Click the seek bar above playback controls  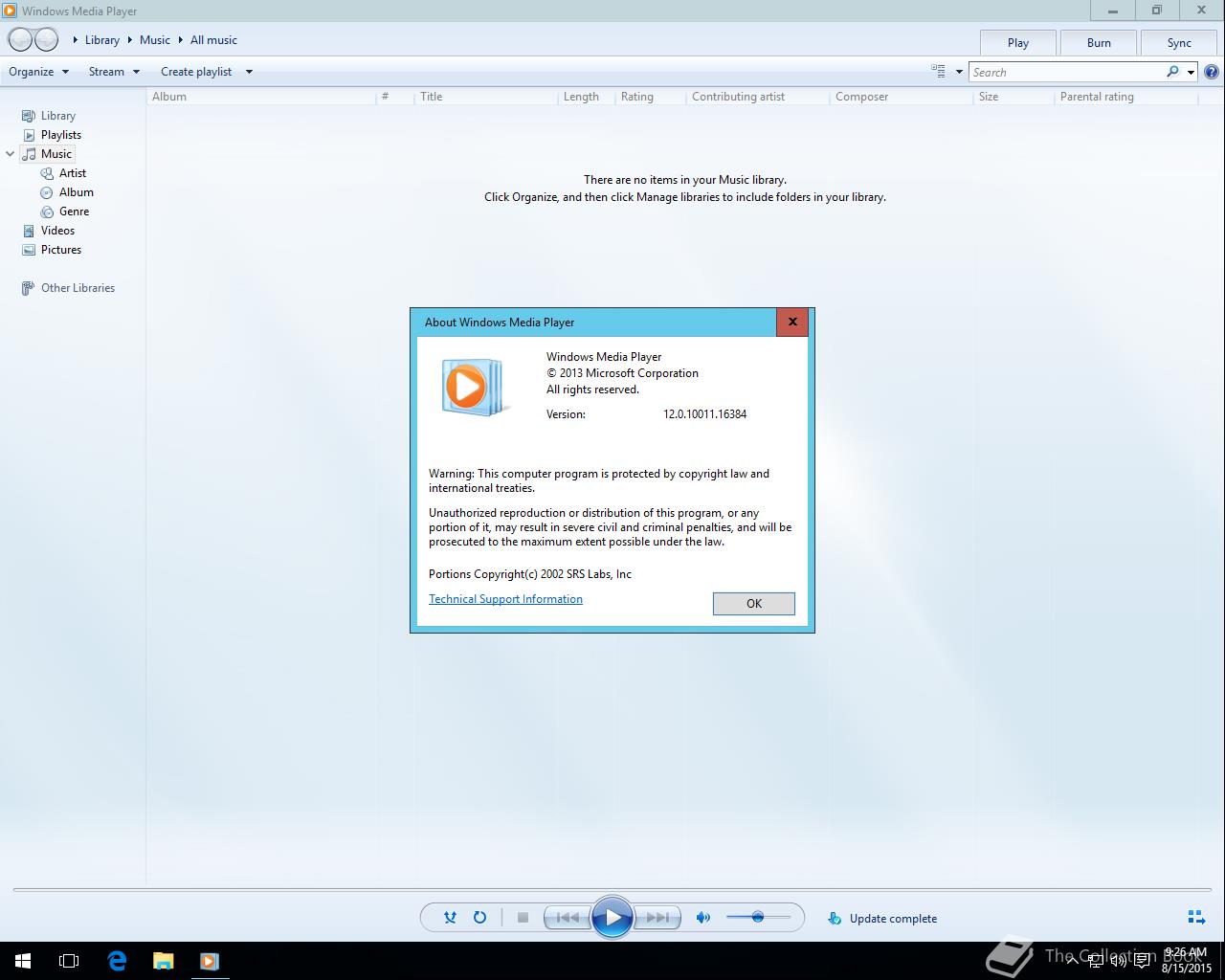pyautogui.click(x=612, y=891)
